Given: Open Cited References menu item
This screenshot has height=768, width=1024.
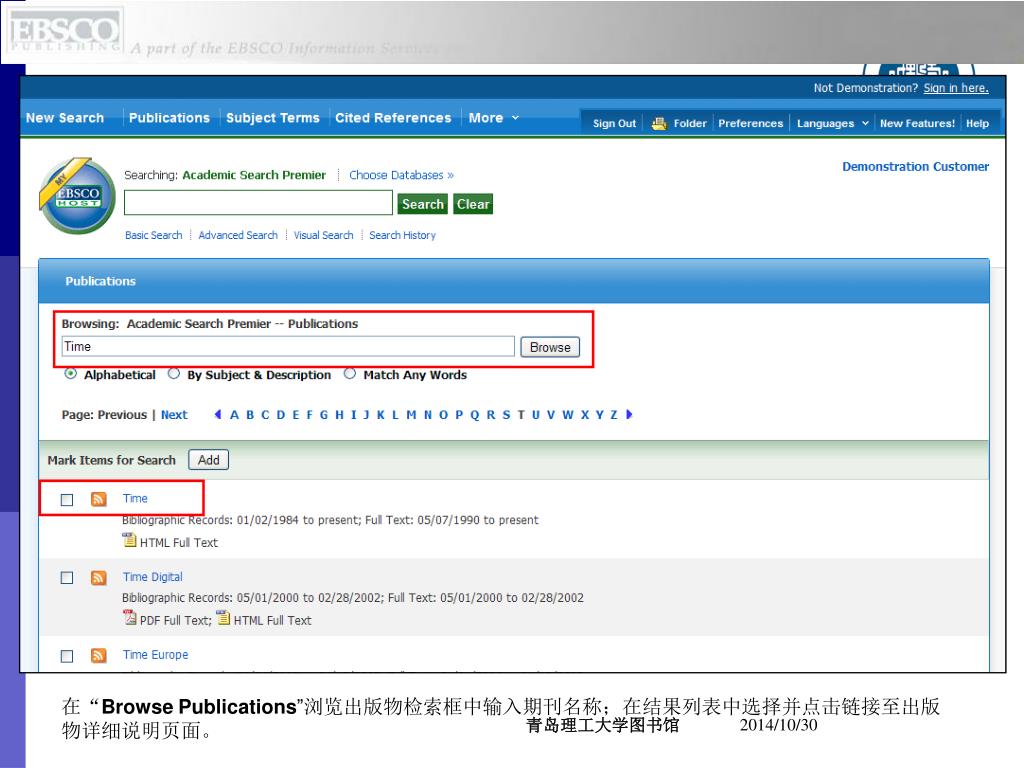Looking at the screenshot, I should click(393, 118).
